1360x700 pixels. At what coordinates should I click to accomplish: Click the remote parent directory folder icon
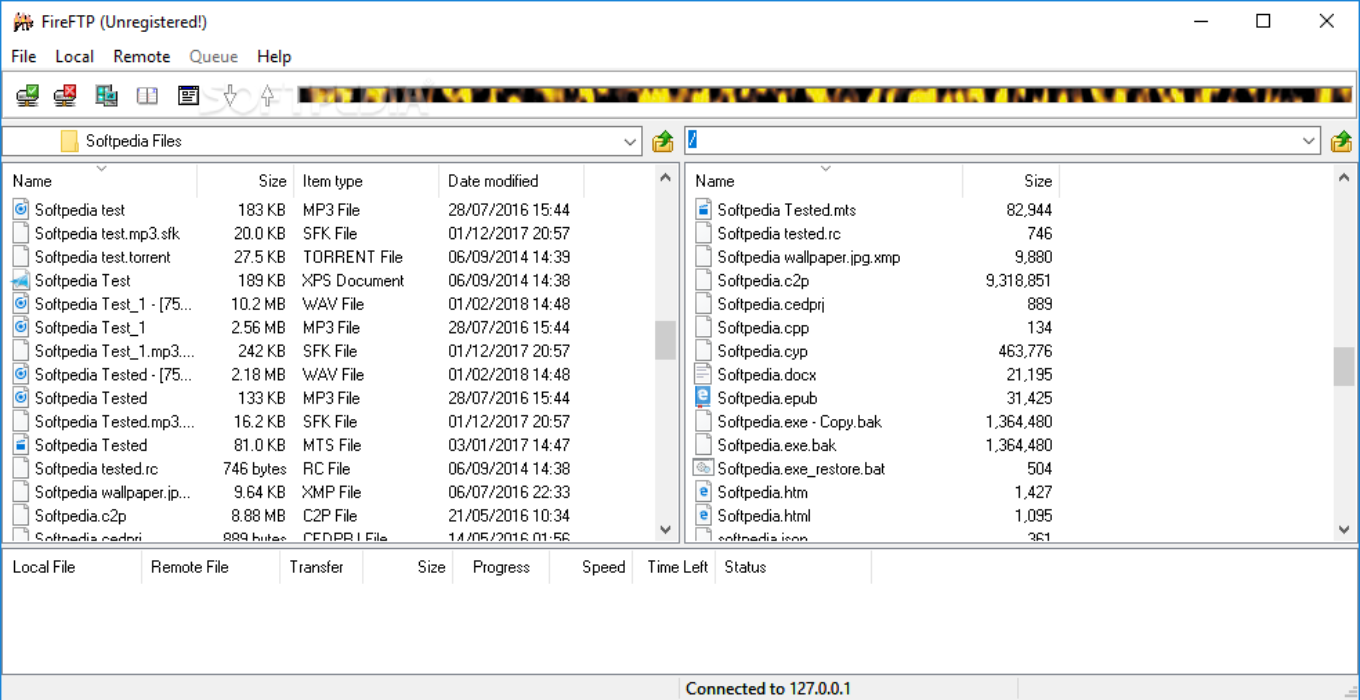tap(1341, 140)
